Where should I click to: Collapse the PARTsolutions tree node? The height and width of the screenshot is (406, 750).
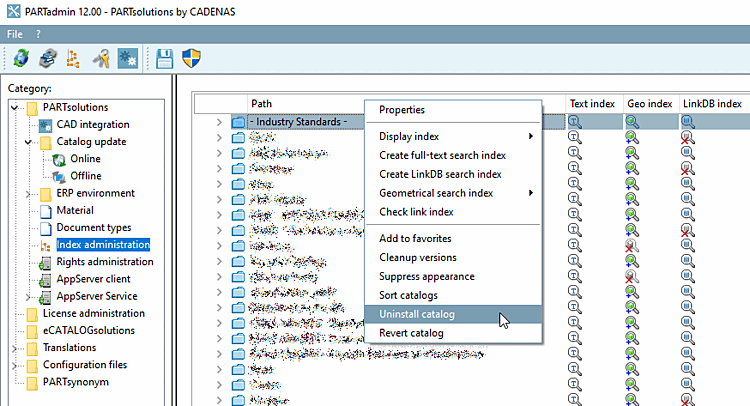[15, 108]
